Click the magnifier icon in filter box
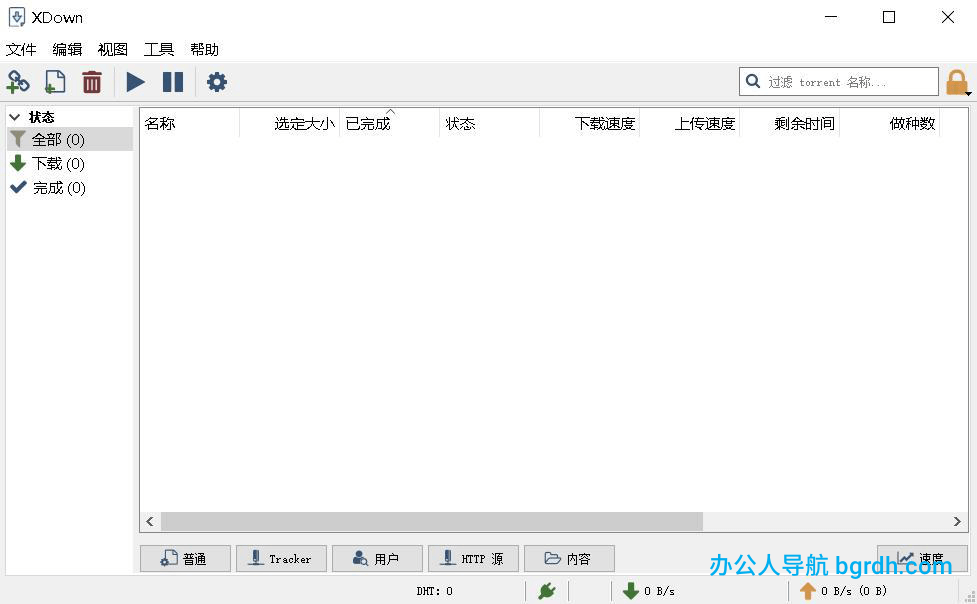The height and width of the screenshot is (604, 977). tap(753, 81)
